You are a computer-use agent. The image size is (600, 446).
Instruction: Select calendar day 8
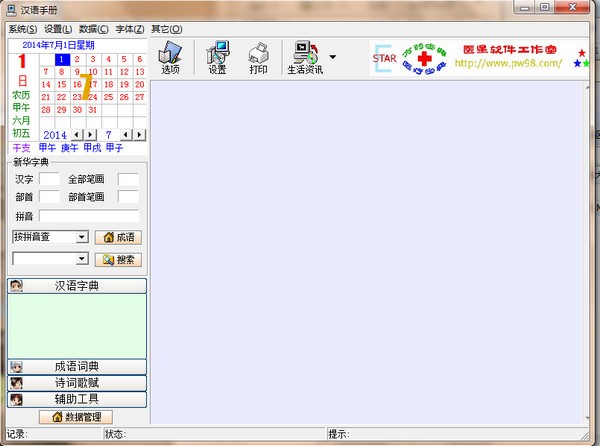tap(62, 72)
